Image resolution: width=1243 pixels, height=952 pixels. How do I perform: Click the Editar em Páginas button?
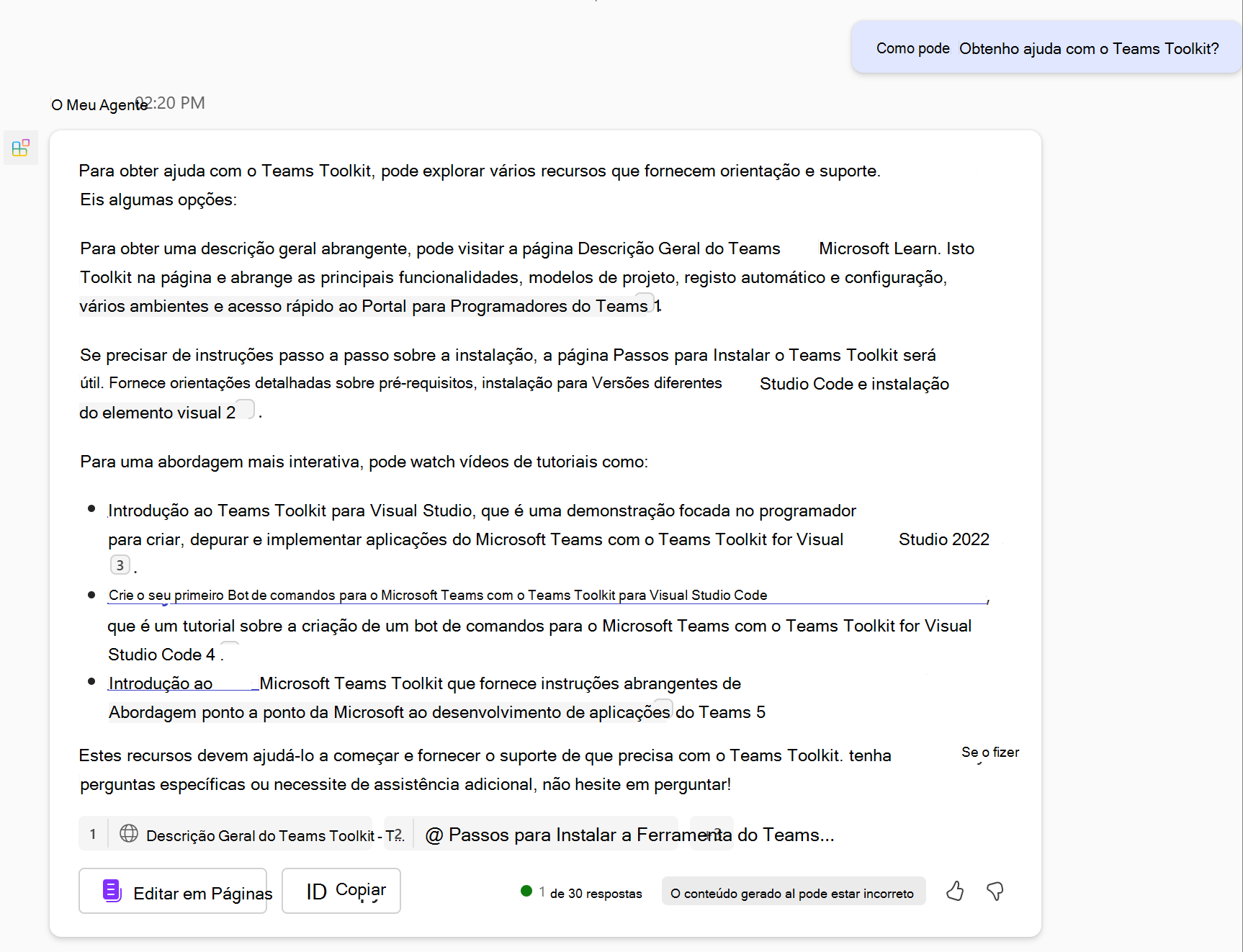(173, 892)
